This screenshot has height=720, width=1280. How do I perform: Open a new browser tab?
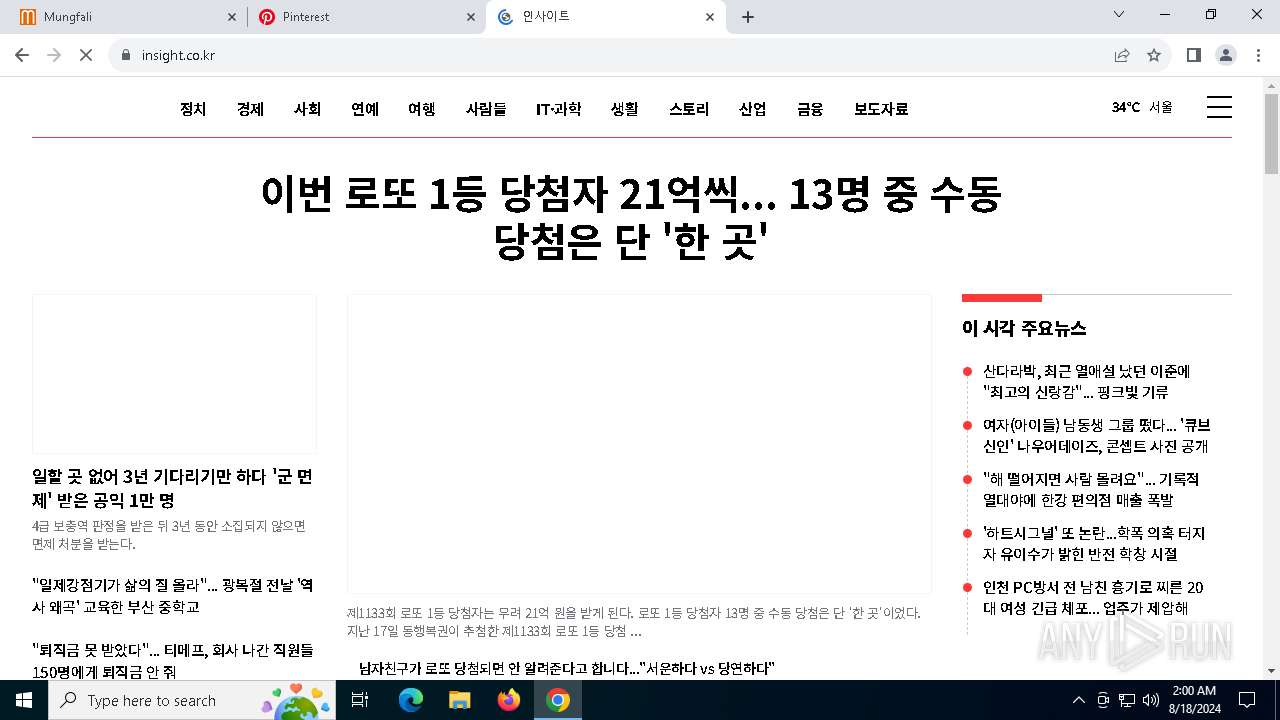(x=748, y=17)
